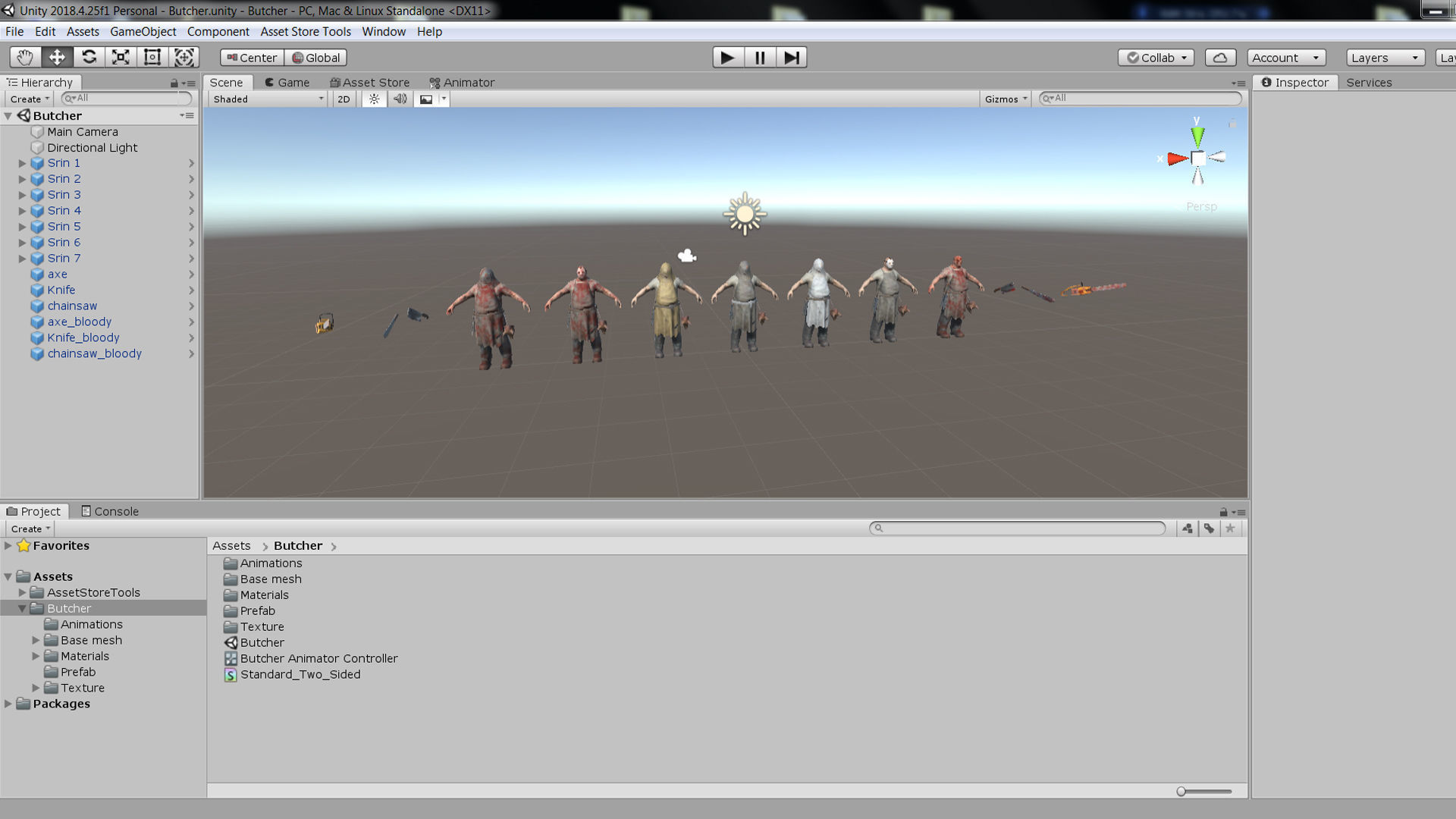Open the GameObject menu
Image resolution: width=1456 pixels, height=819 pixels.
click(x=143, y=31)
